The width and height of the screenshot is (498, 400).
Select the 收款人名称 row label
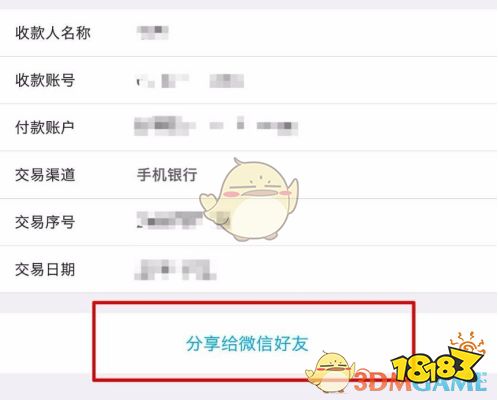click(53, 33)
